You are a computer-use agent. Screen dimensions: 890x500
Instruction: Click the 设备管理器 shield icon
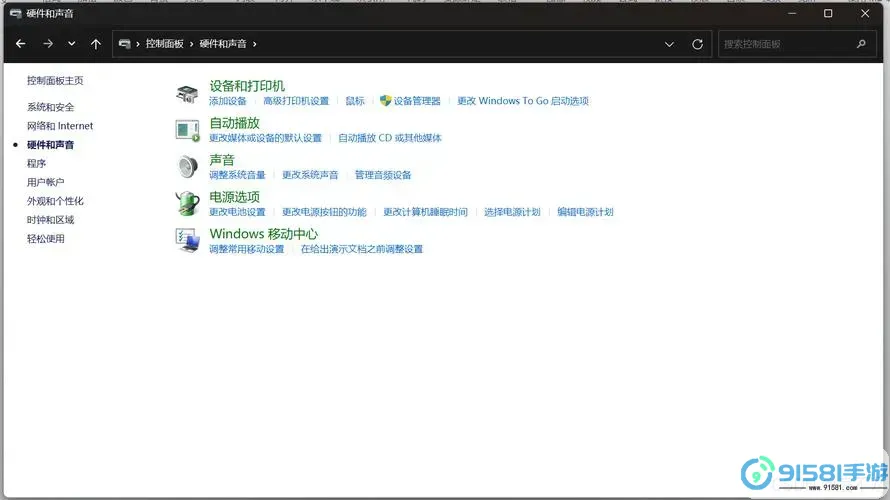(385, 101)
